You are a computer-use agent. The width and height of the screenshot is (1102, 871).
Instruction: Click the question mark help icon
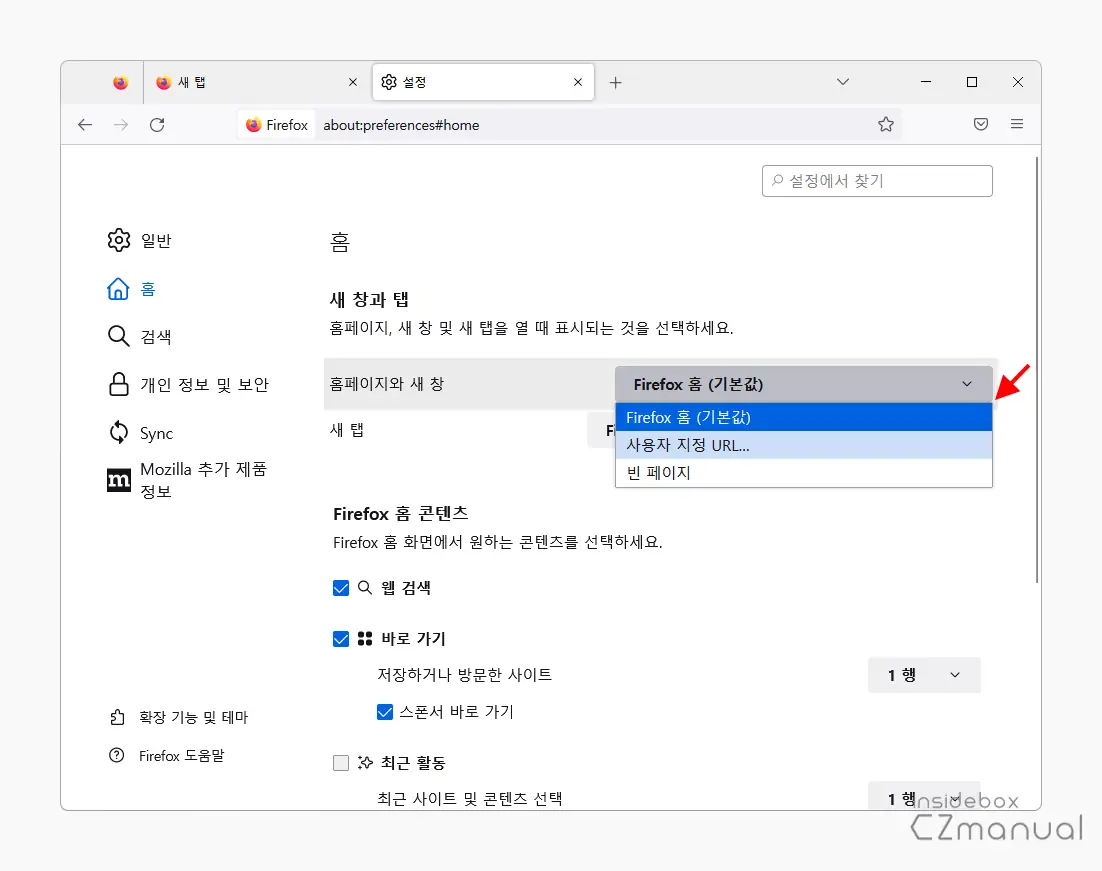117,755
